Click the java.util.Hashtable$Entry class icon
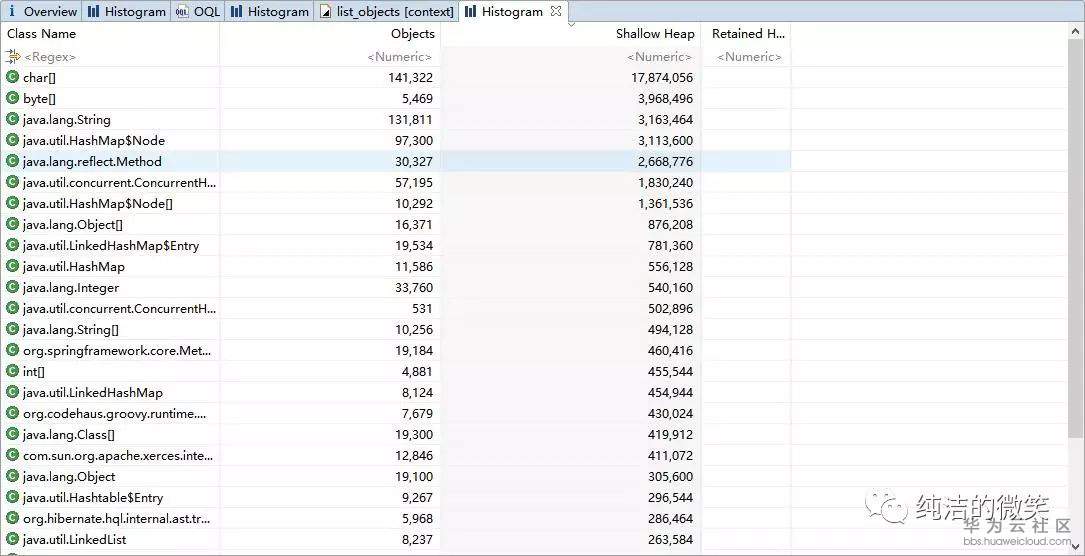The image size is (1085, 556). 12,497
